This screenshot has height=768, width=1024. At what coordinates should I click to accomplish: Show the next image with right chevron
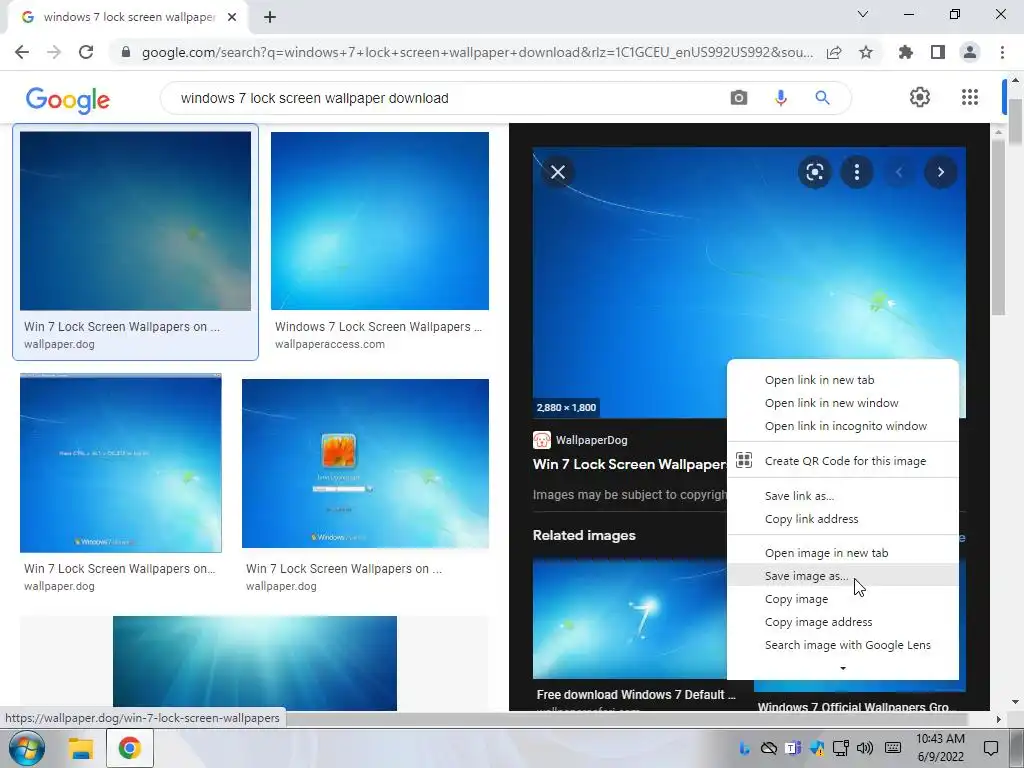(x=940, y=172)
